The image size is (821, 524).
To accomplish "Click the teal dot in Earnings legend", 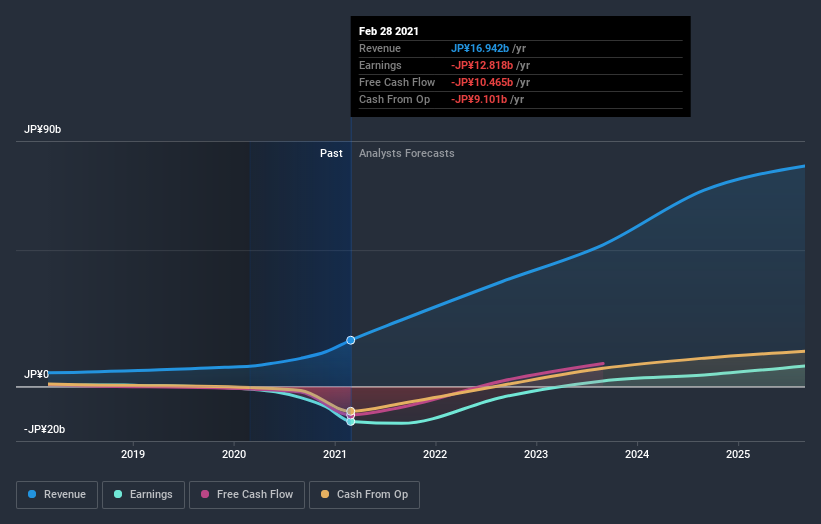I will click(118, 494).
